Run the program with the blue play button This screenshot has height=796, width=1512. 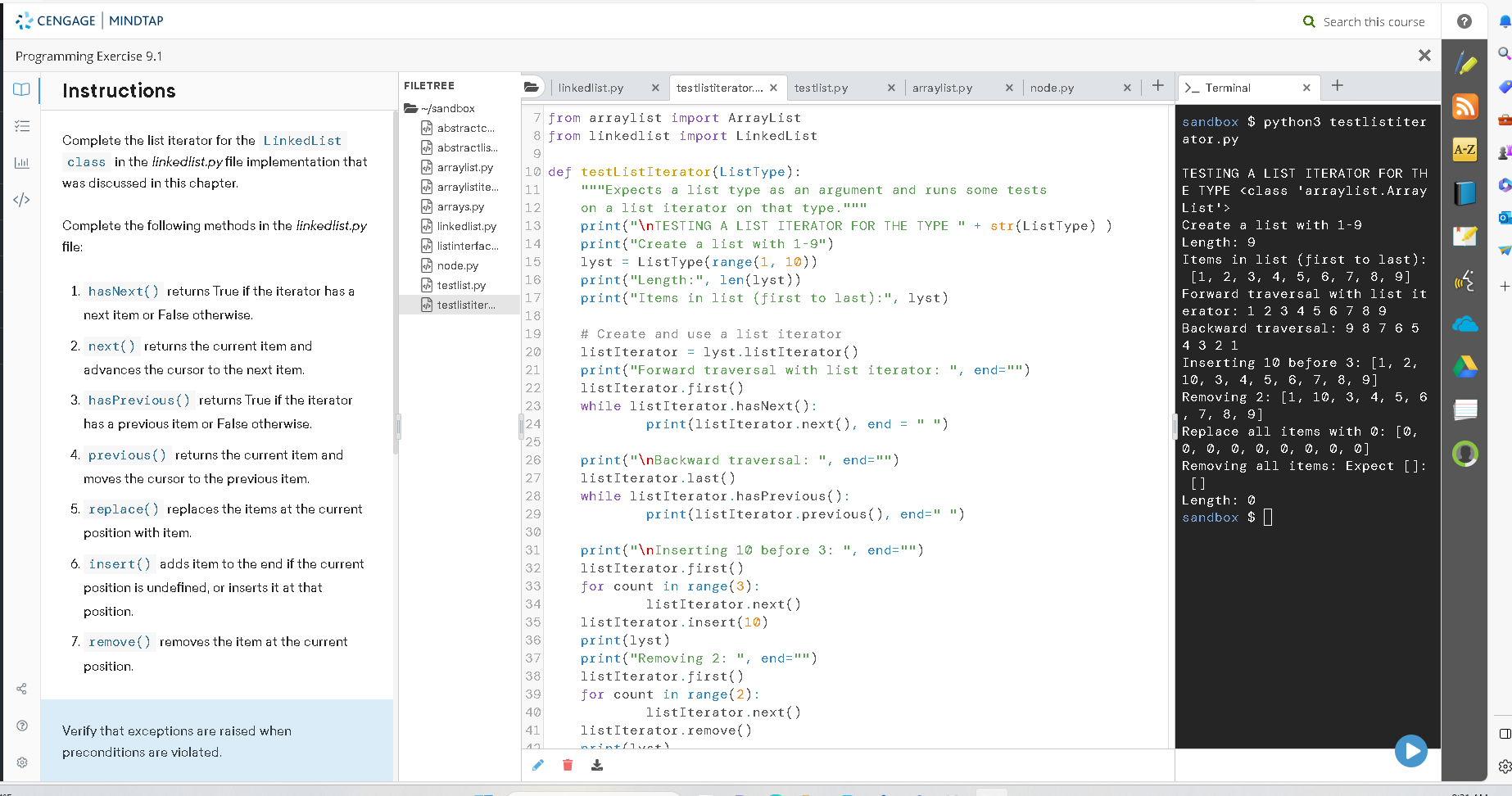point(1410,750)
